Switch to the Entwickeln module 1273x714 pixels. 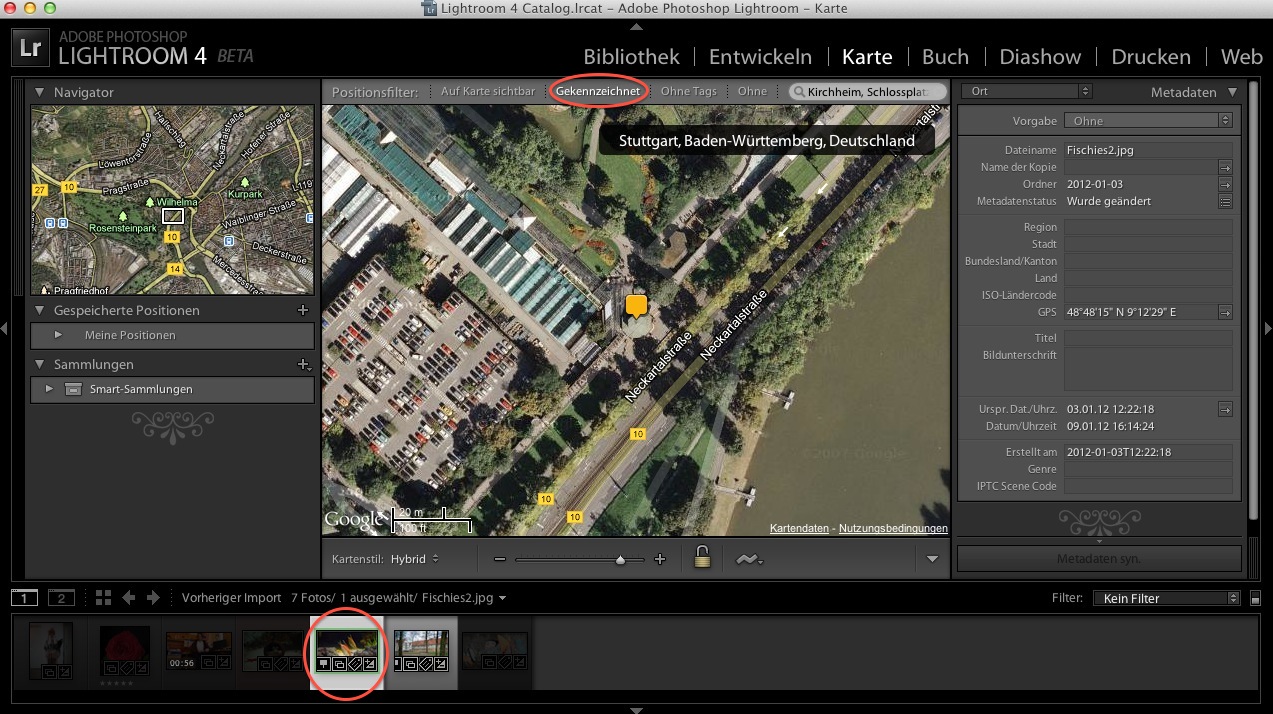(x=760, y=57)
